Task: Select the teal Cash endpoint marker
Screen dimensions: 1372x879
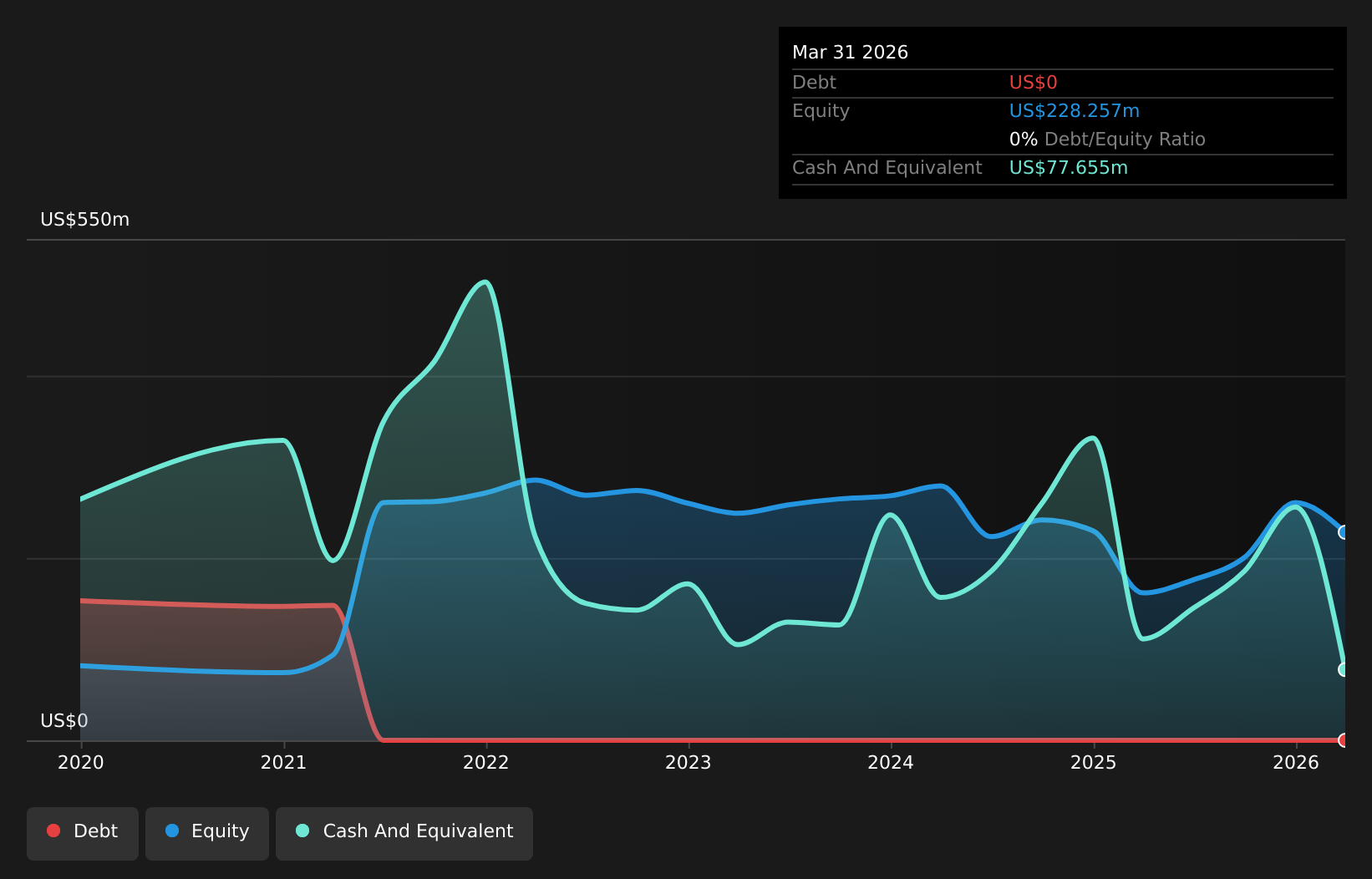Action: click(x=1344, y=669)
